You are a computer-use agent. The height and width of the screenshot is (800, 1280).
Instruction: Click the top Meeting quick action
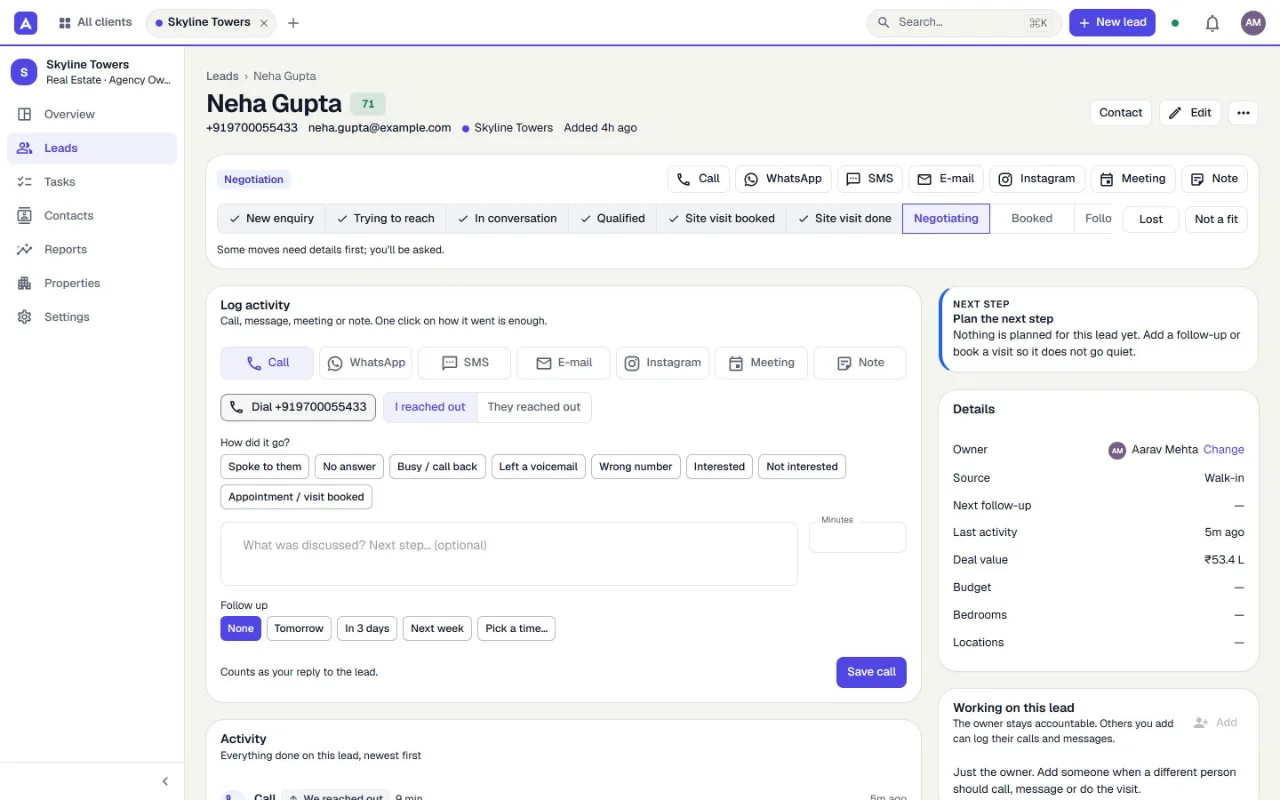coord(1133,179)
